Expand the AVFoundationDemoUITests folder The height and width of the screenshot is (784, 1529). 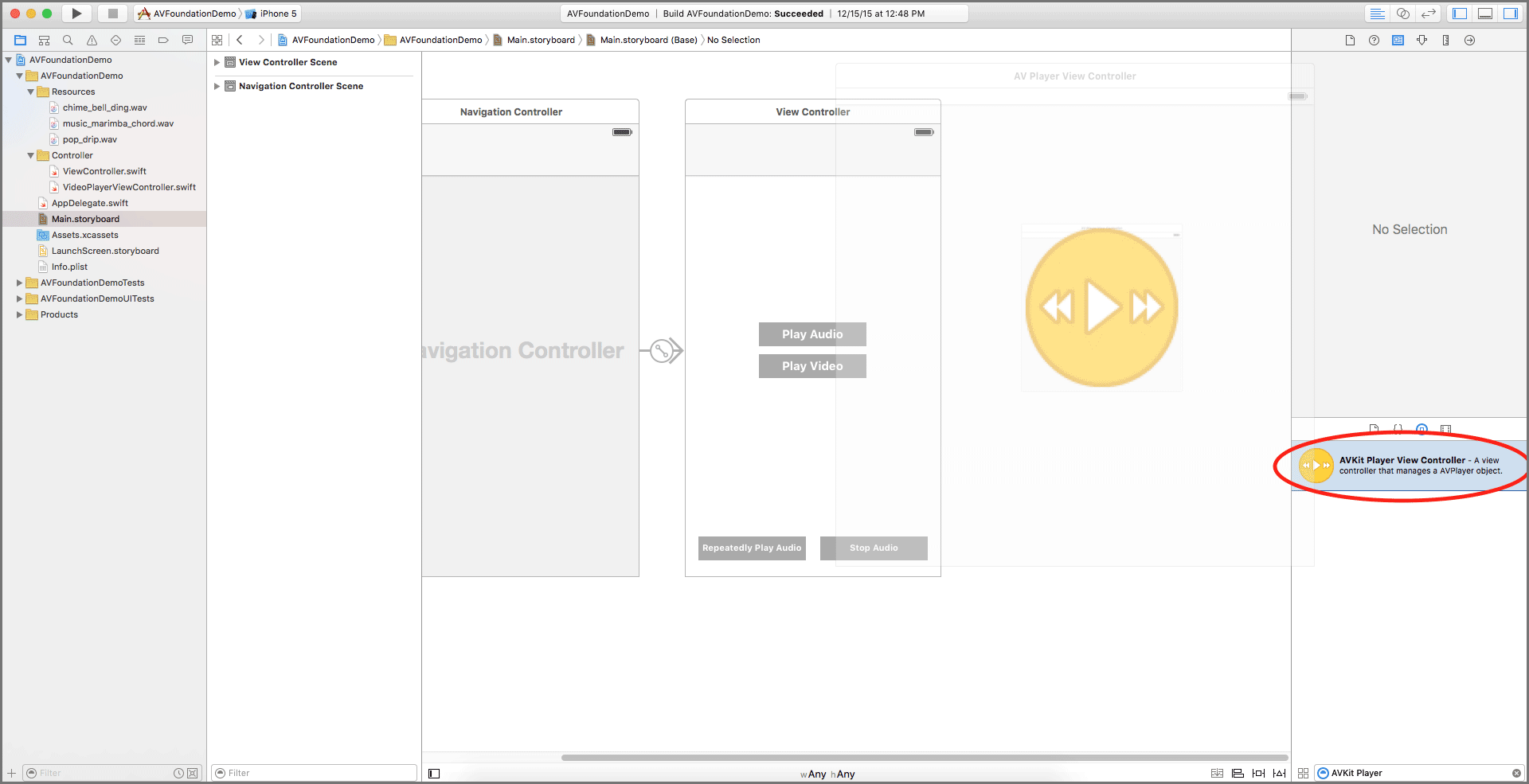pos(20,298)
